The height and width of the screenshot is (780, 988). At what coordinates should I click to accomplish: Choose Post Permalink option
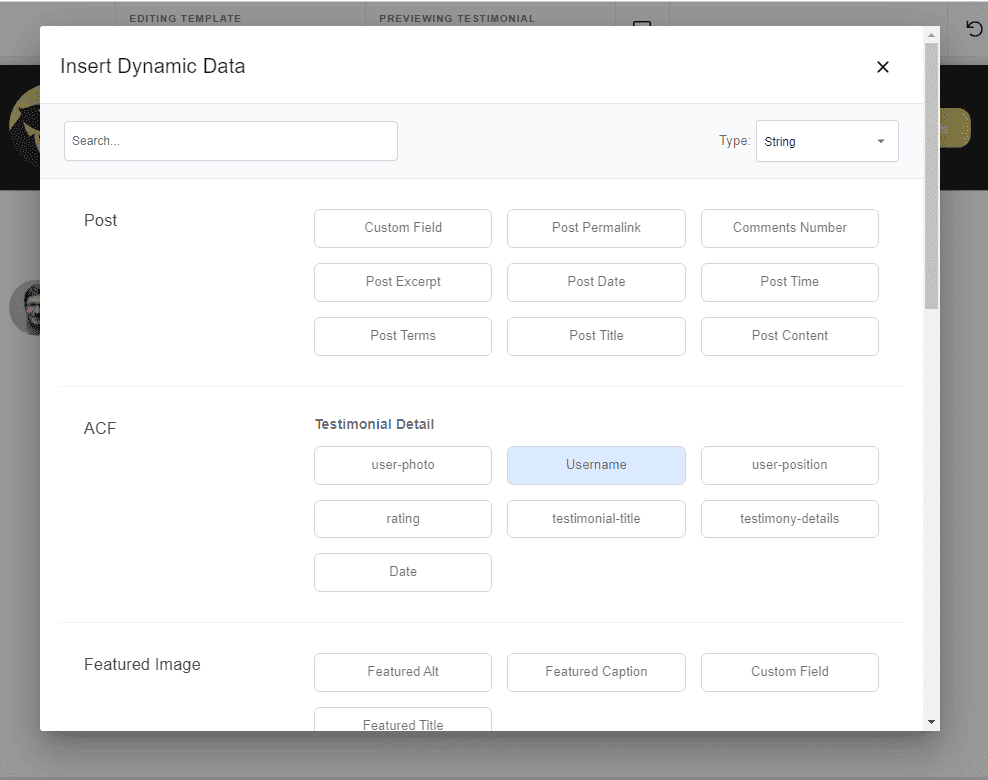[x=596, y=228]
